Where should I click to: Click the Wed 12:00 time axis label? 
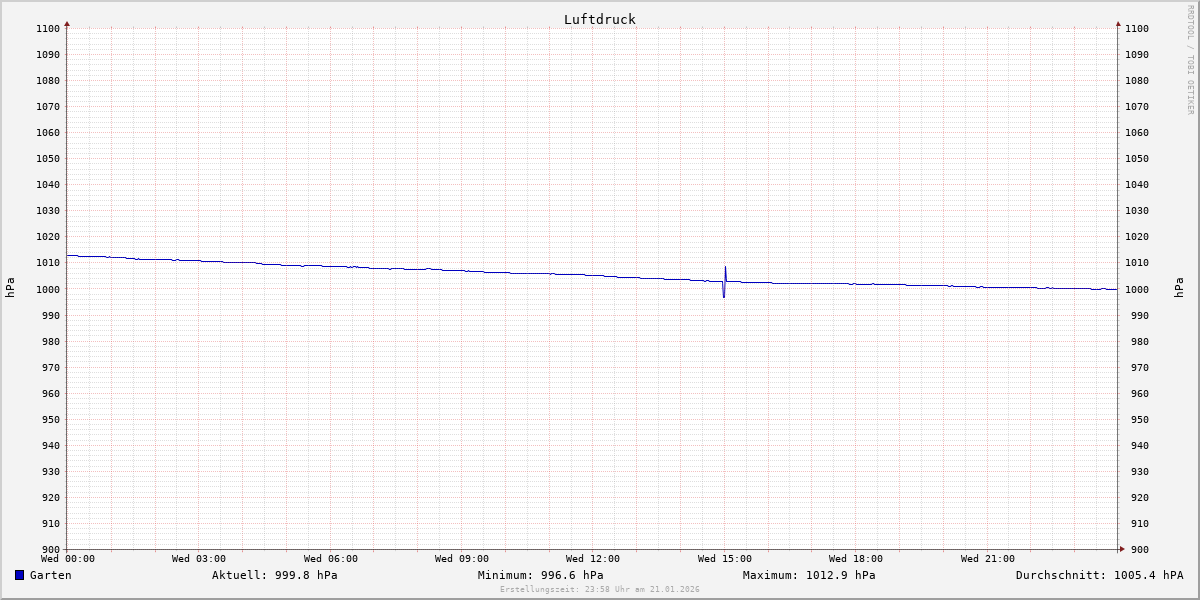click(x=593, y=559)
